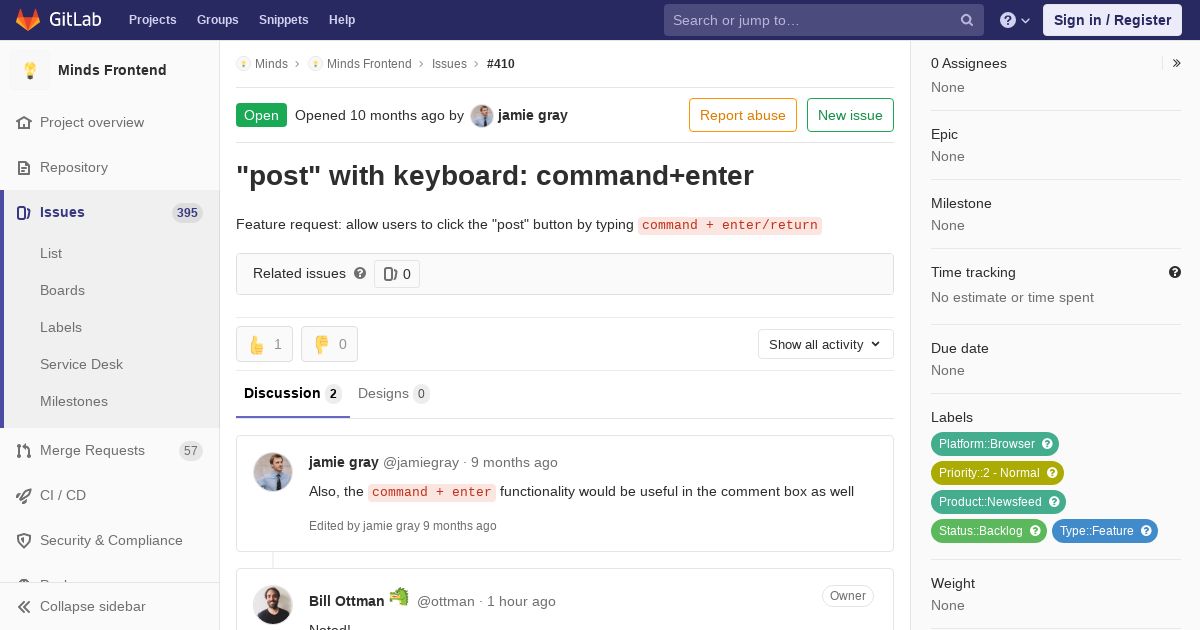Open @jamiegray username link in comment
Screen dimensions: 1200x630
421,462
